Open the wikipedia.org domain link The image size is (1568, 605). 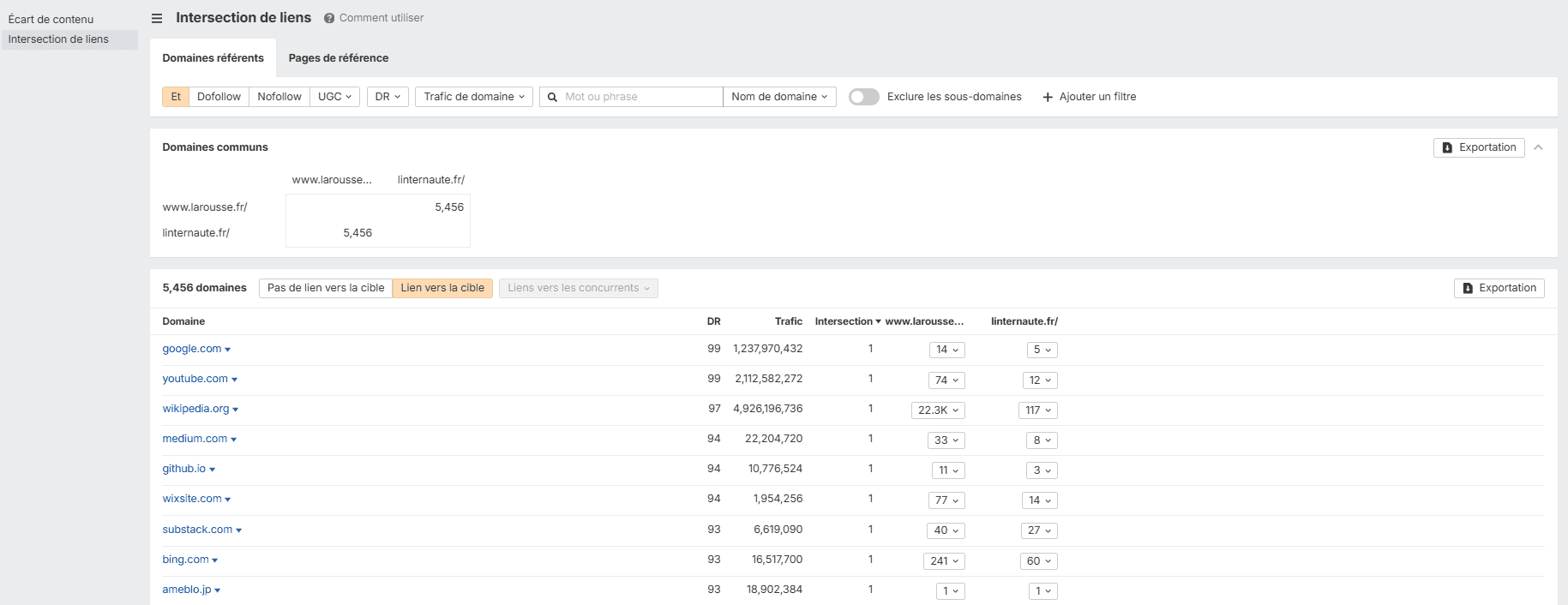(195, 409)
